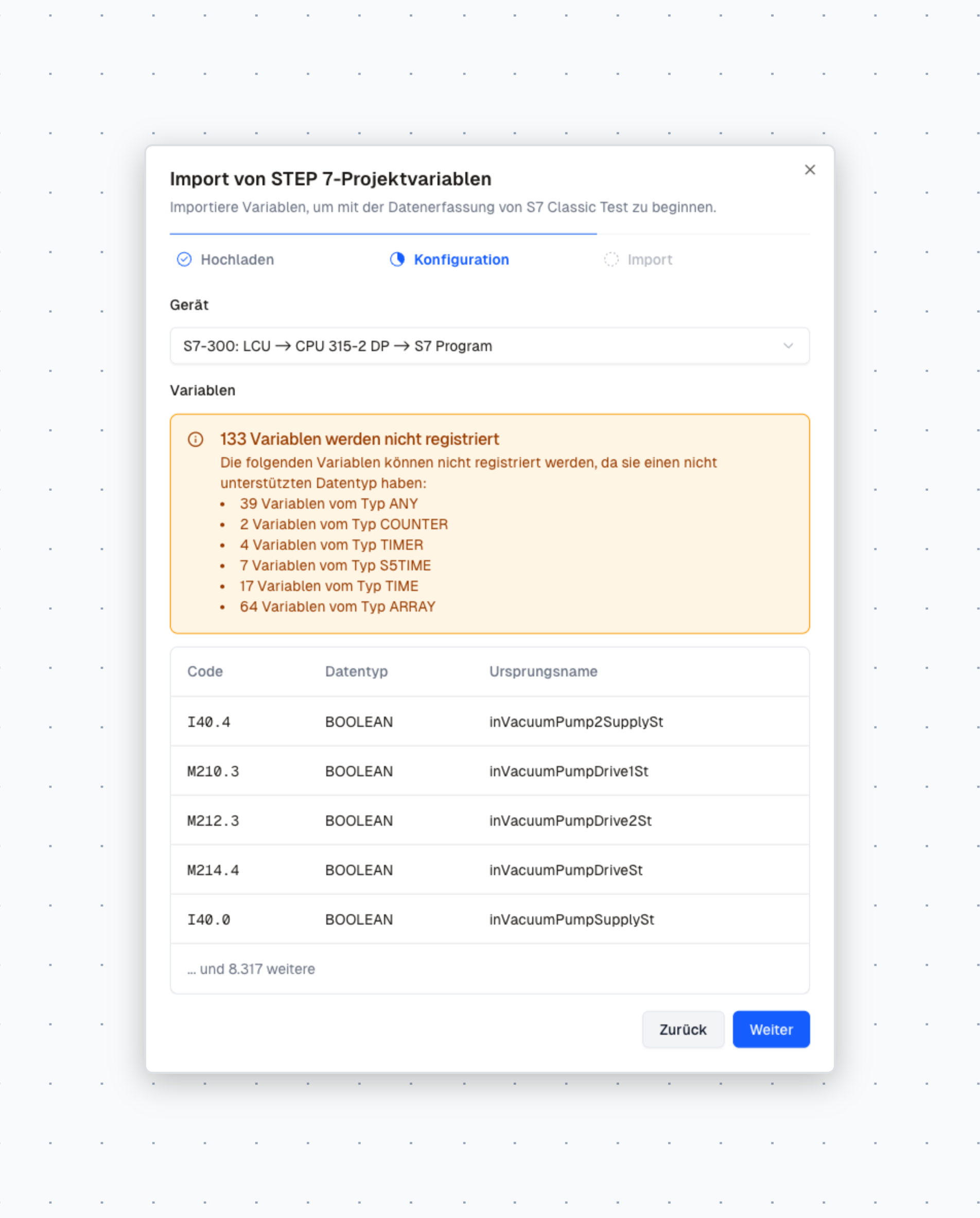This screenshot has height=1218, width=980.
Task: Click inVacuumPumpDriveSt name
Action: pos(566,870)
